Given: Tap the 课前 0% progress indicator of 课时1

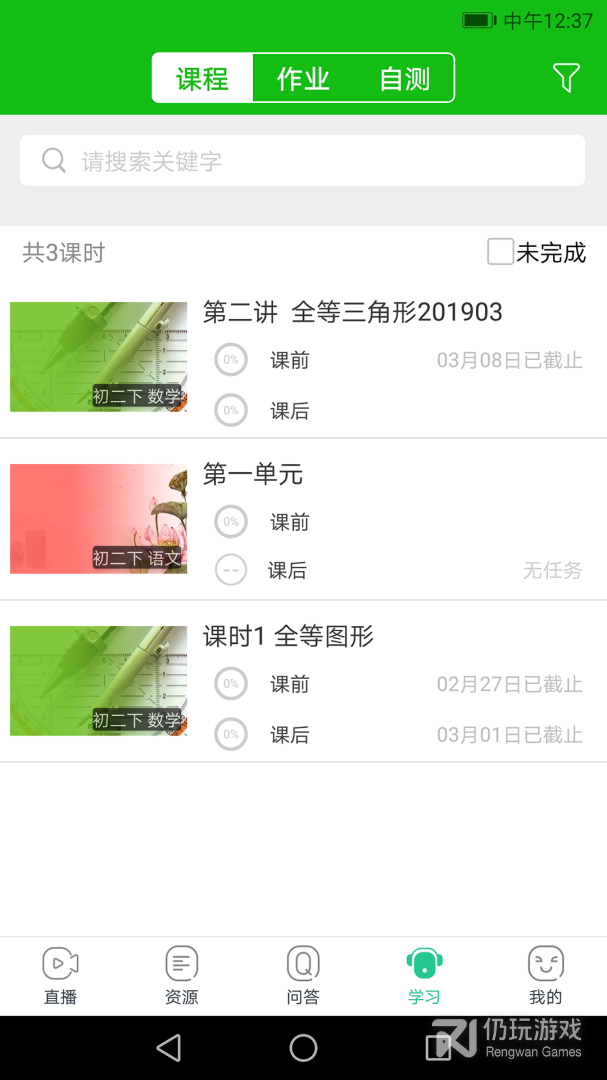Looking at the screenshot, I should coord(231,684).
